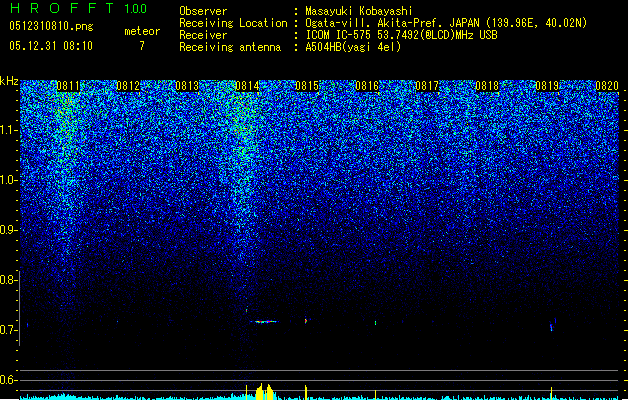Click the Ogata-vill. Akita-Pref. JAPAN location text
Image resolution: width=629 pixels, height=400 pixels.
pyautogui.click(x=446, y=23)
